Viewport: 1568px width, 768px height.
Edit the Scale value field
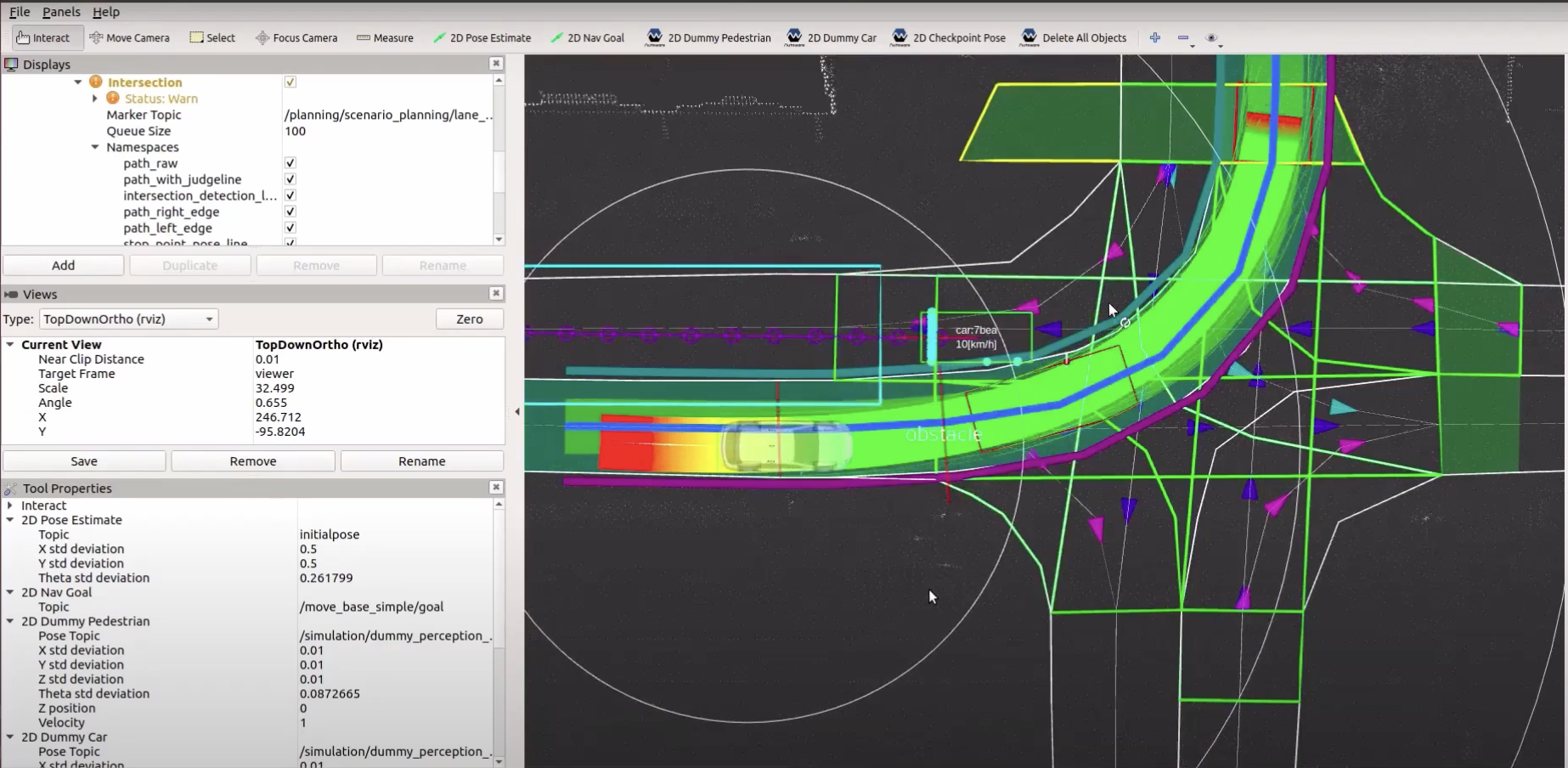coord(374,388)
